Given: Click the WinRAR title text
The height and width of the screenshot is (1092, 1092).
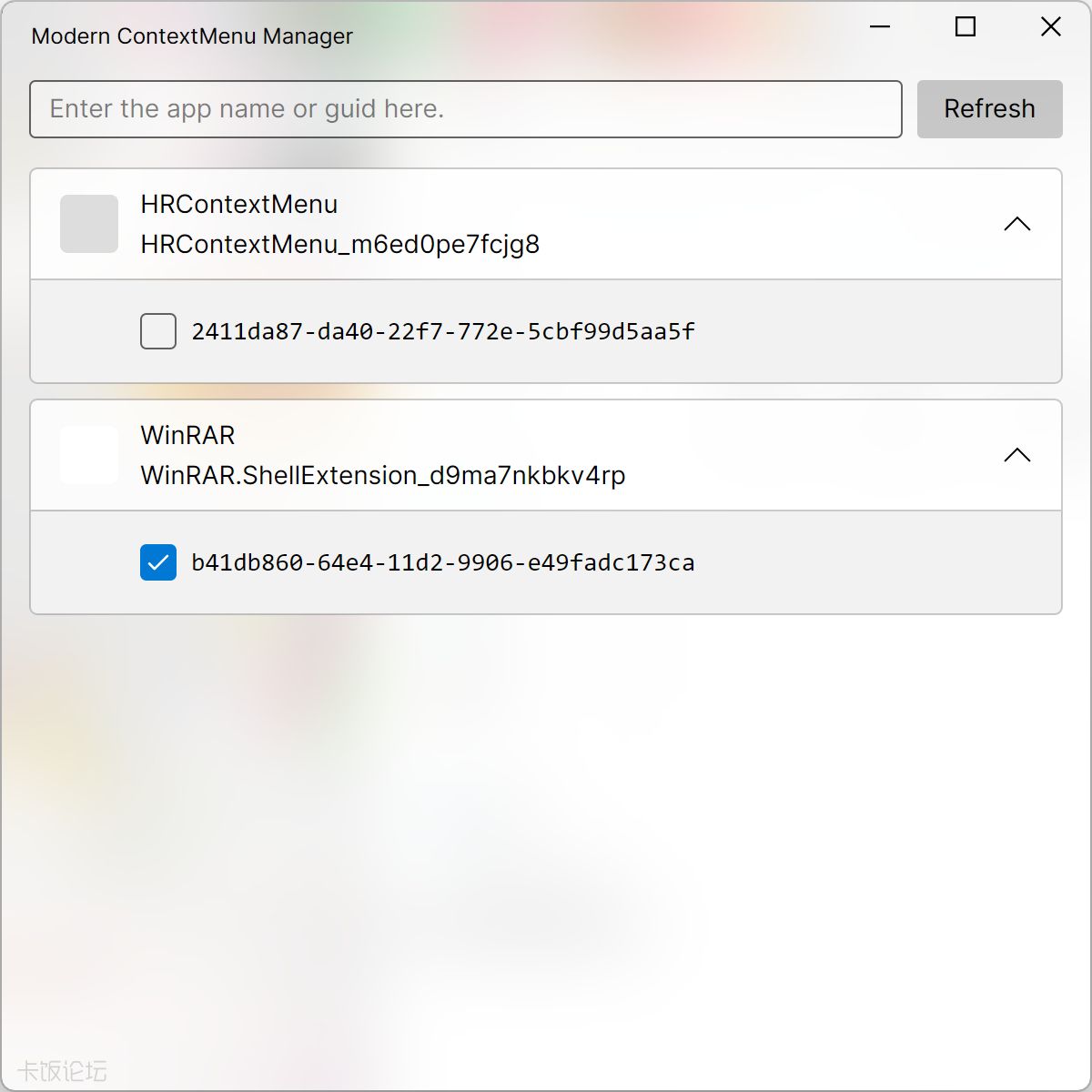Looking at the screenshot, I should [187, 435].
